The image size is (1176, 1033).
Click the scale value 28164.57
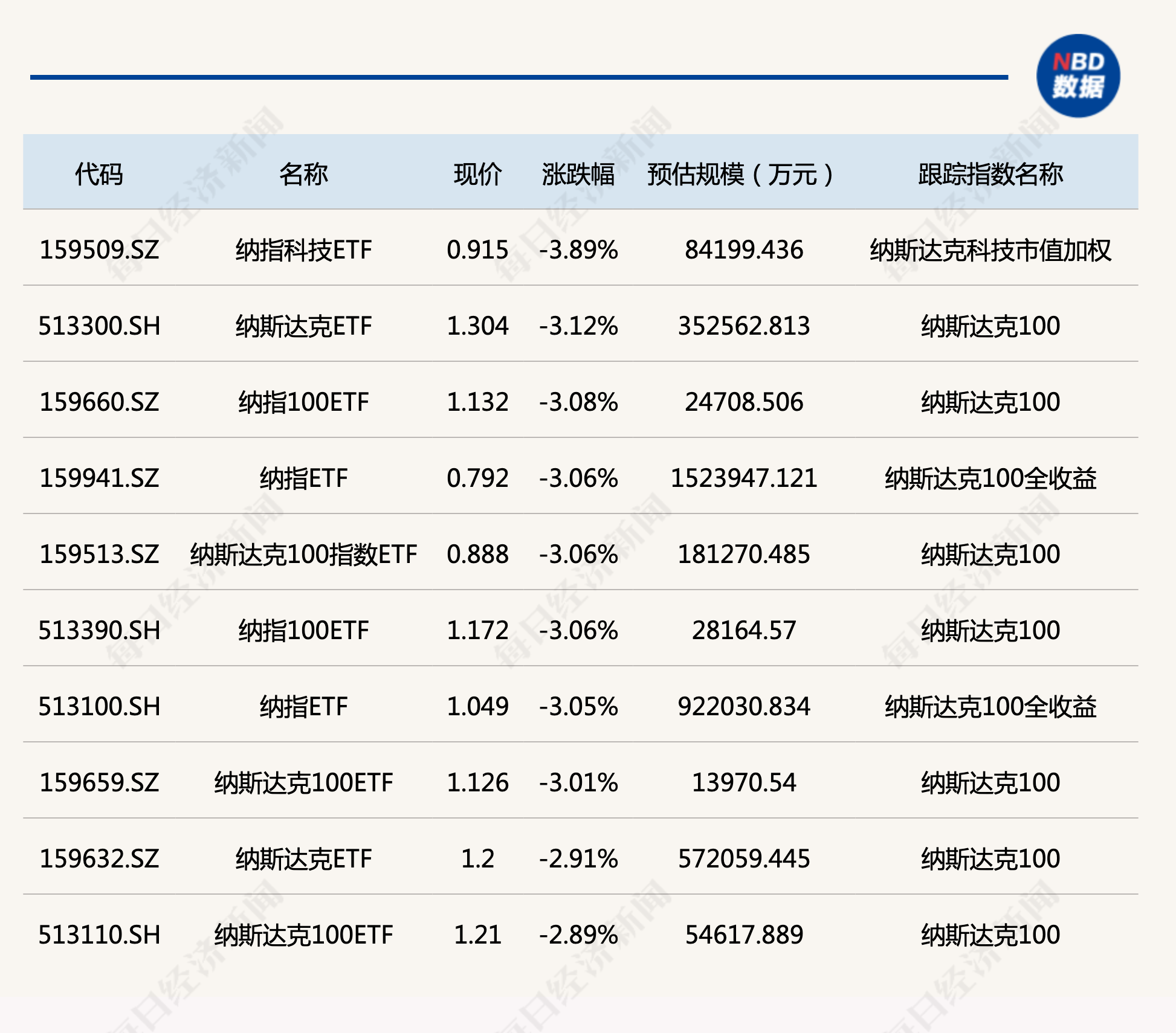(x=744, y=631)
